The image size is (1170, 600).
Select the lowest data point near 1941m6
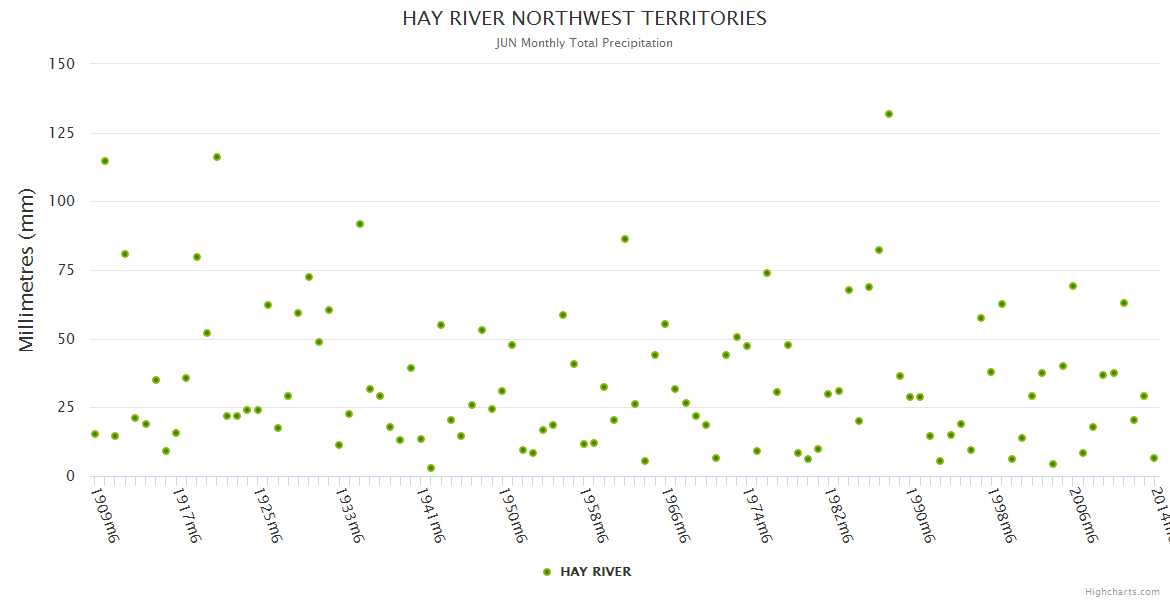click(x=431, y=468)
